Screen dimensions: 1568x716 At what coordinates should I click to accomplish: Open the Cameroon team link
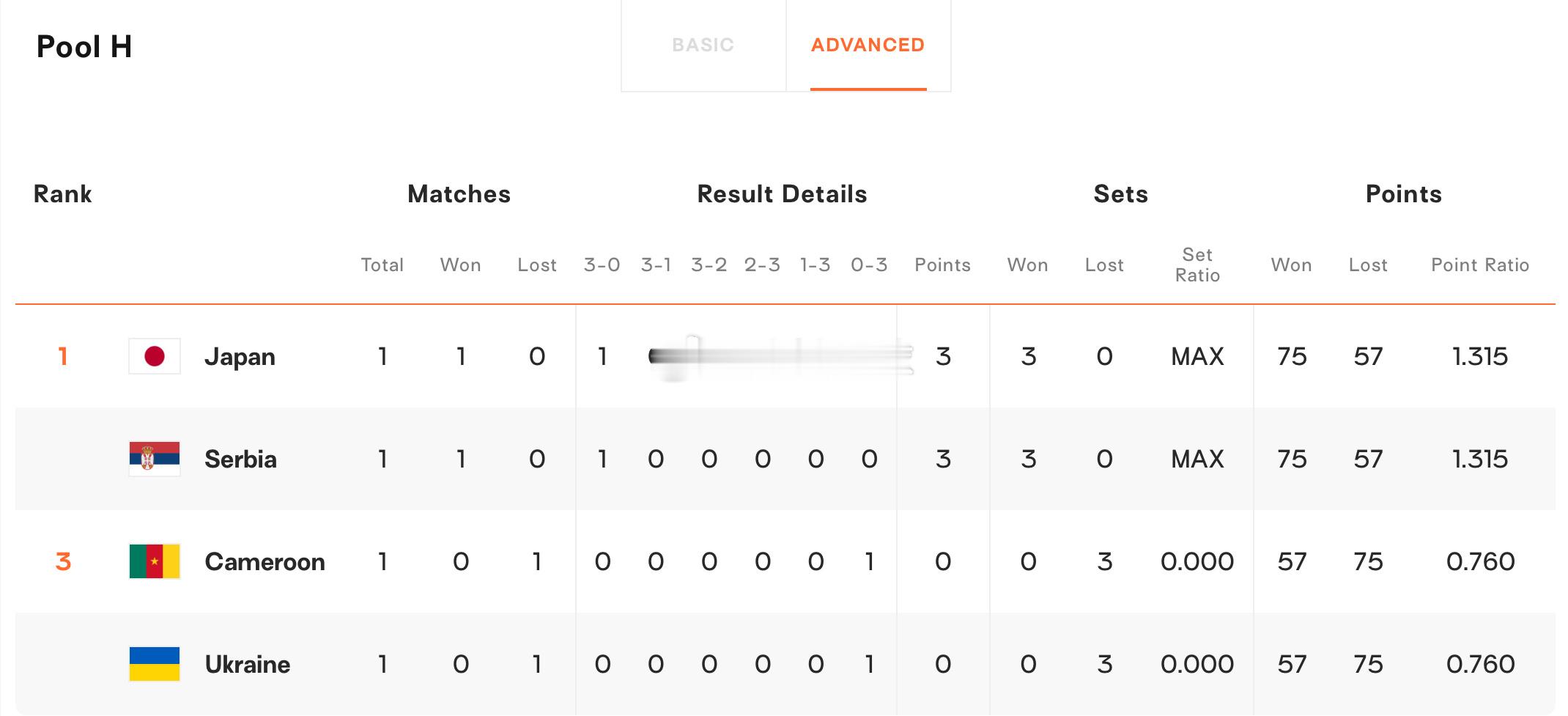(x=265, y=562)
